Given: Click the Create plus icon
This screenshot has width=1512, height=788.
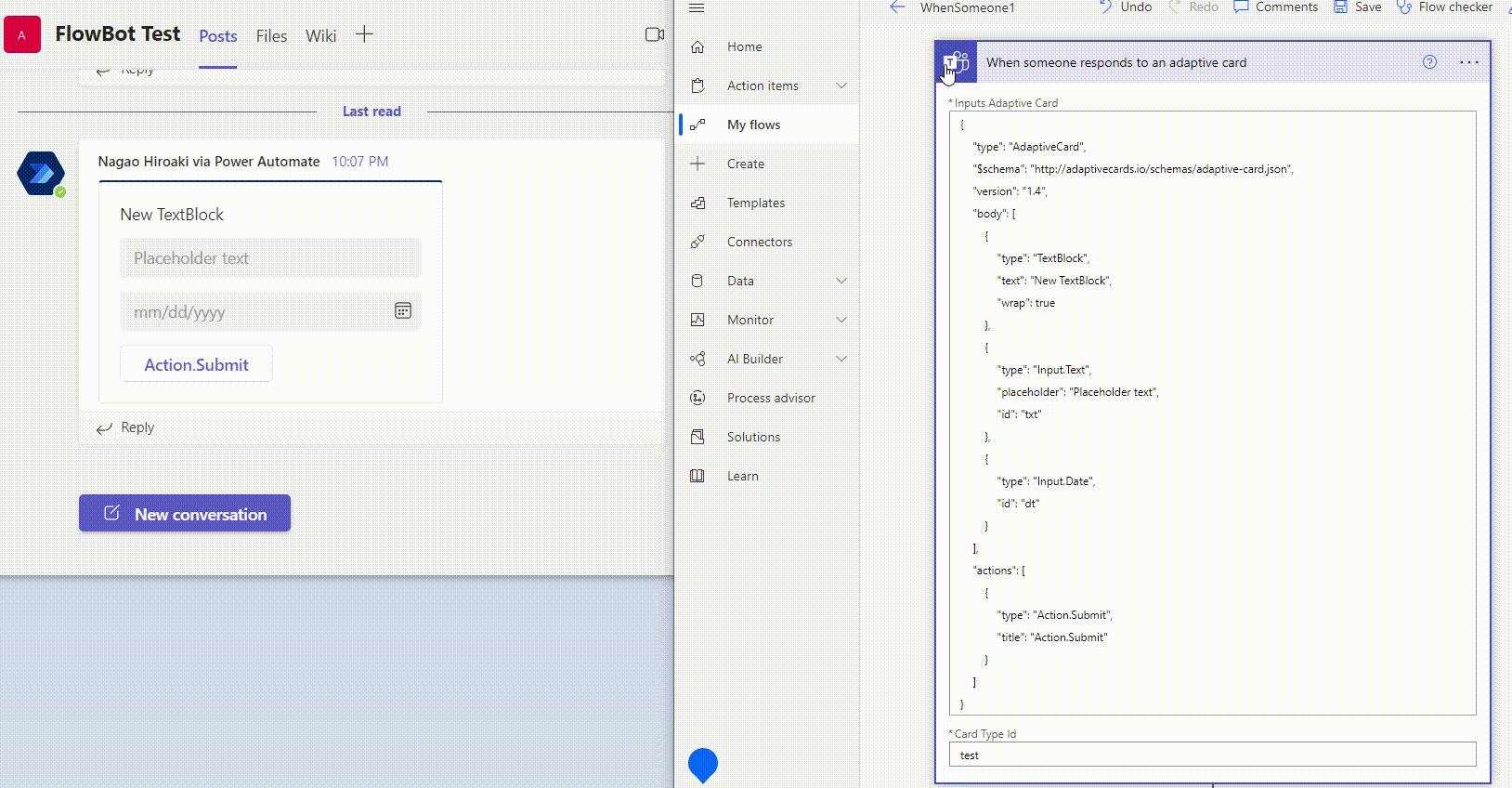Looking at the screenshot, I should coord(697,164).
